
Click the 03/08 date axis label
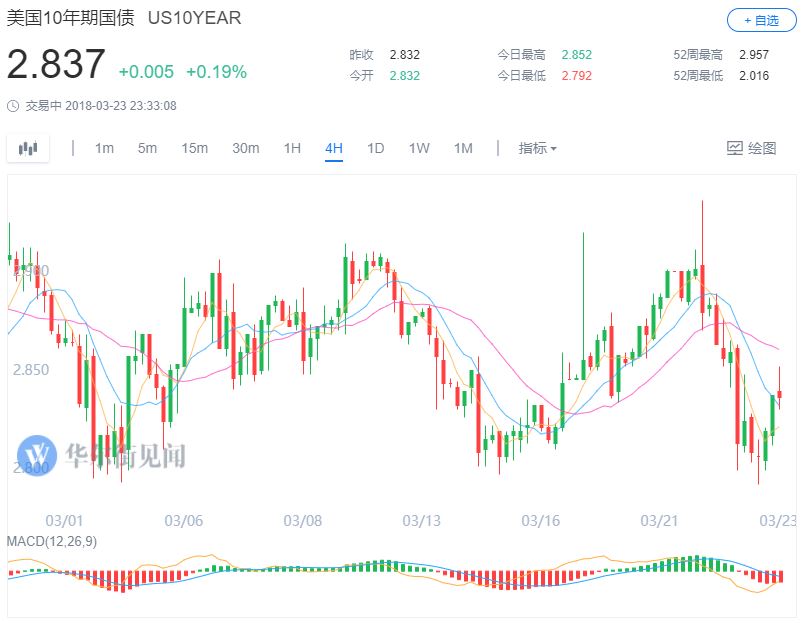[303, 520]
